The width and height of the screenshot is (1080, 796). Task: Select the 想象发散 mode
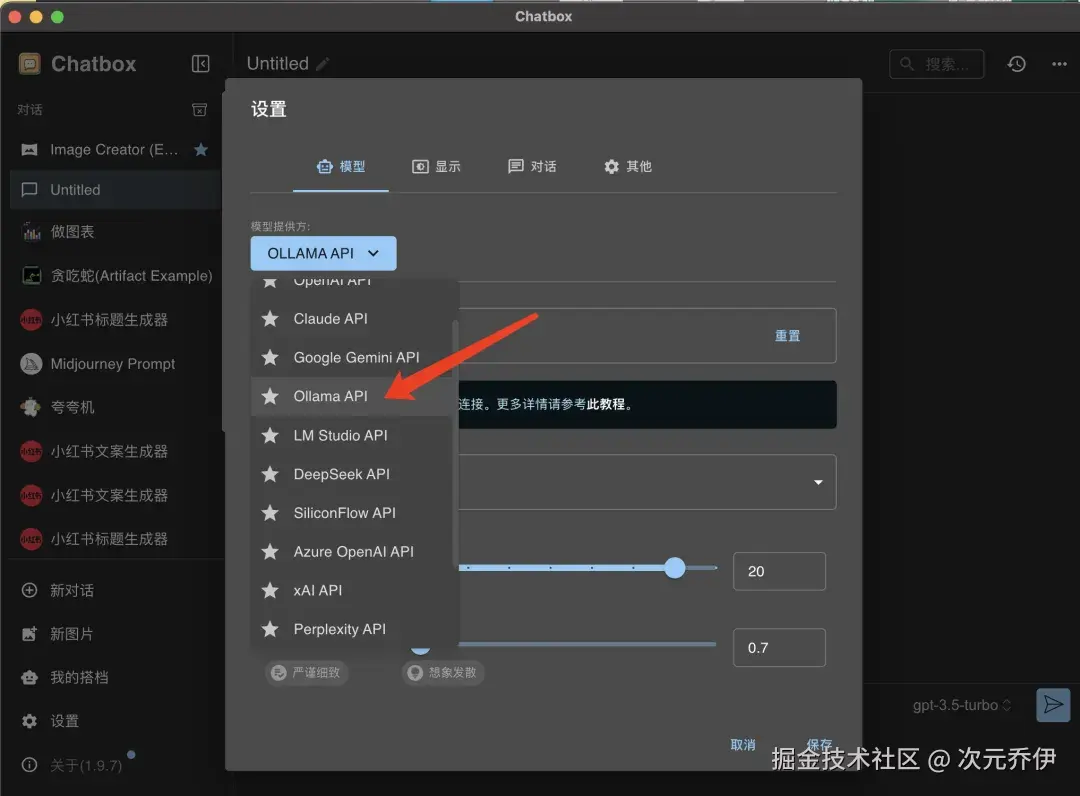443,672
